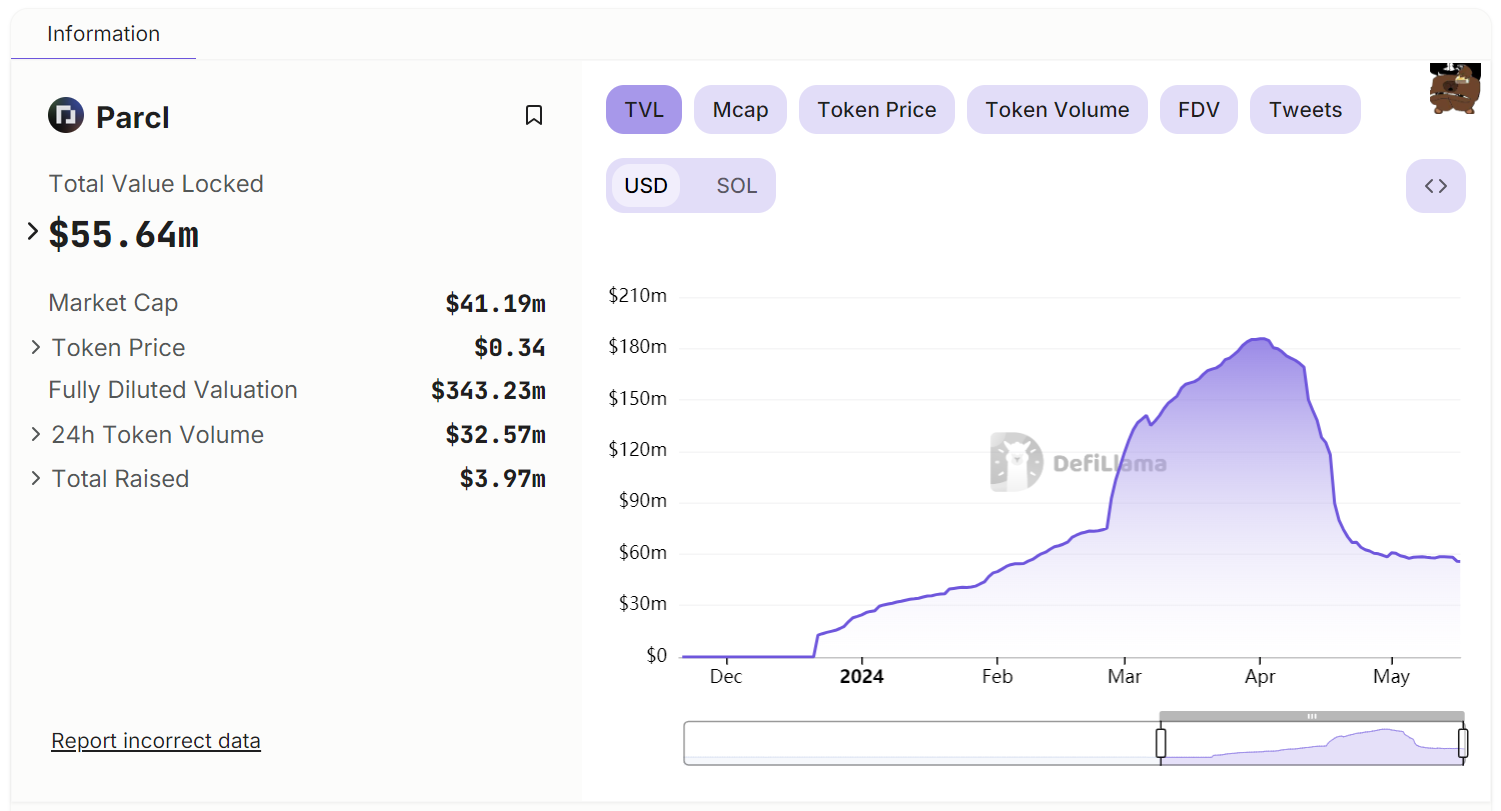Bookmark the Parcl protocol
This screenshot has width=1501, height=811.
coord(534,116)
